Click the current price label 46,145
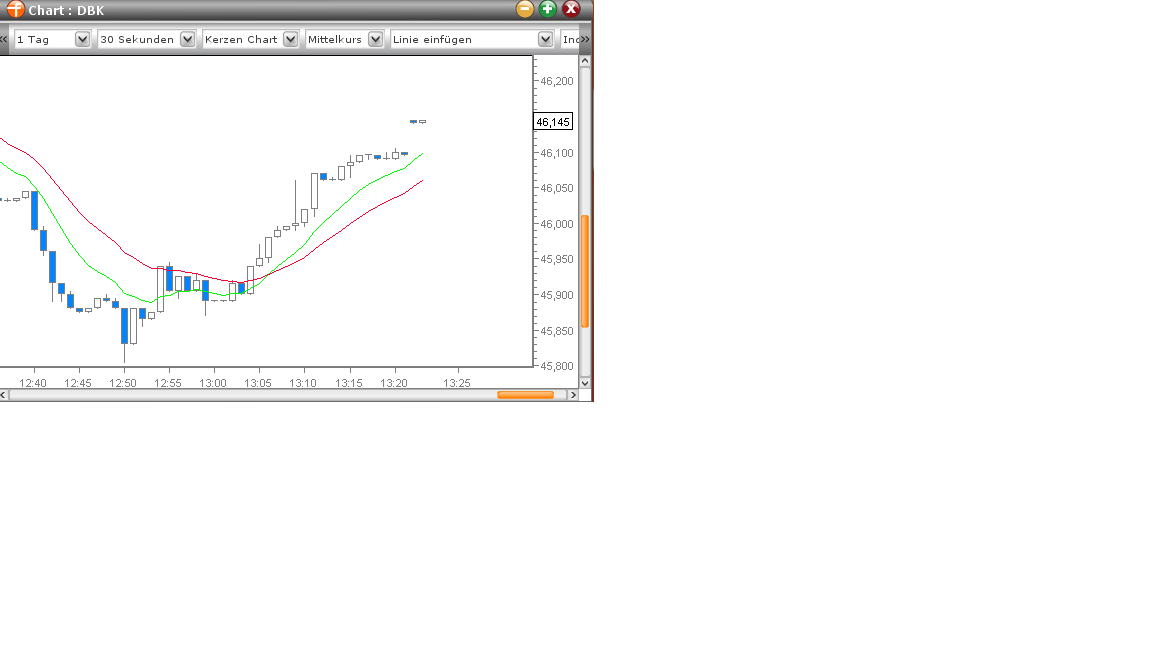Viewport: 1152px width, 648px height. (x=552, y=122)
